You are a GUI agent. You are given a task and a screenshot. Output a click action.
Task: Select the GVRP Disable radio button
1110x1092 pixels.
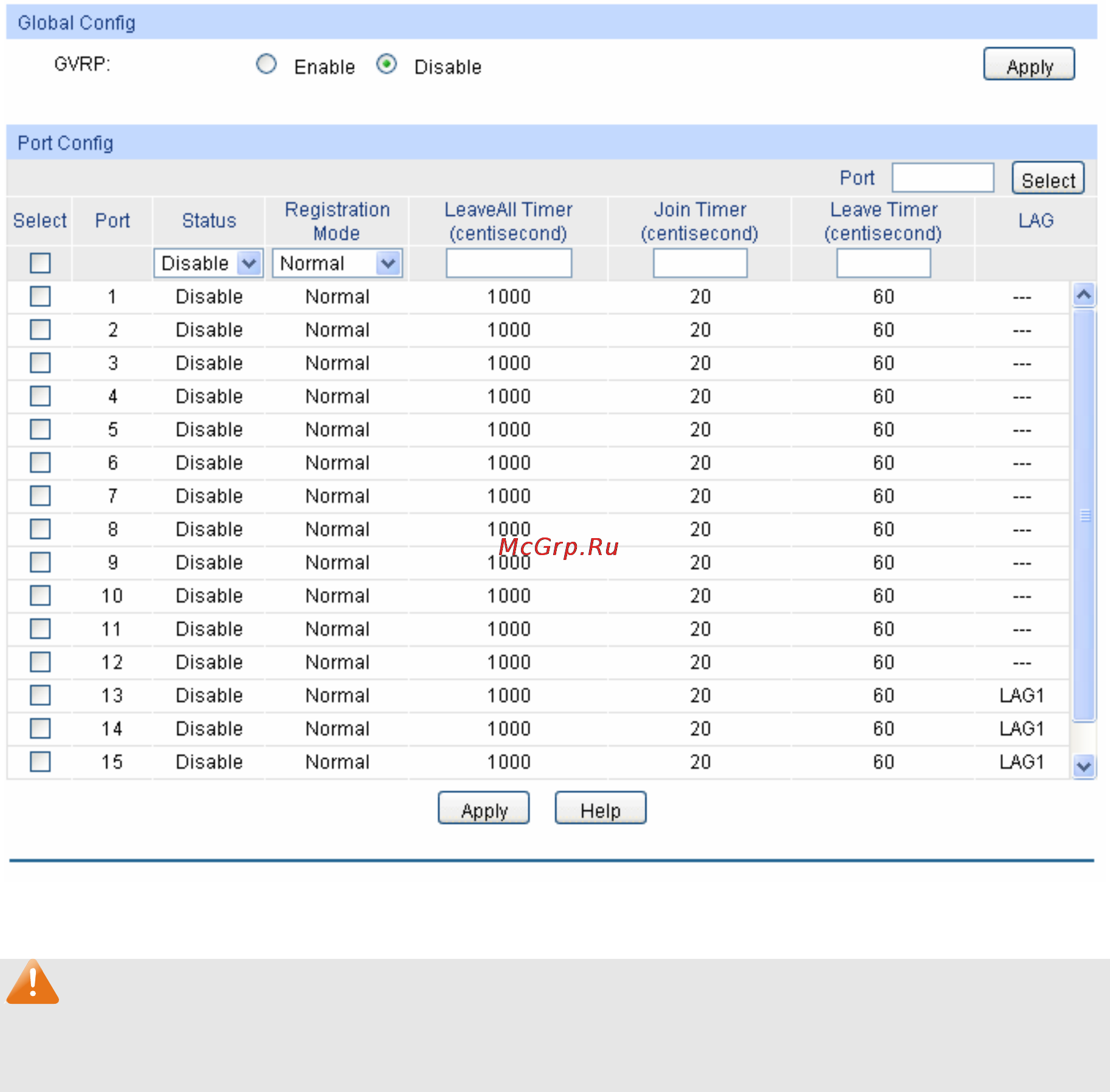(387, 64)
